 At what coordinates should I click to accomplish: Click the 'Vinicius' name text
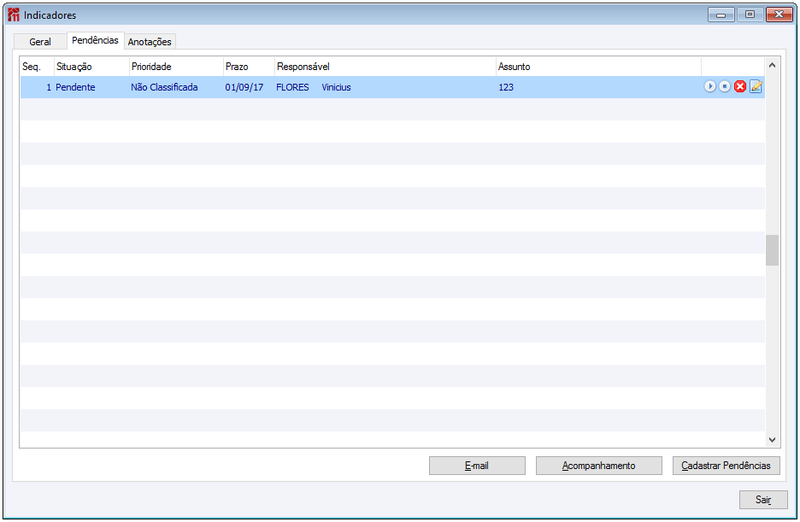pyautogui.click(x=336, y=87)
